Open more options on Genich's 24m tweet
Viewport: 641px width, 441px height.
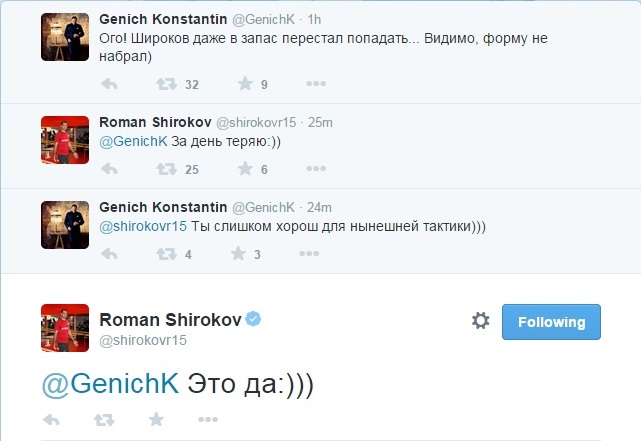tap(315, 254)
